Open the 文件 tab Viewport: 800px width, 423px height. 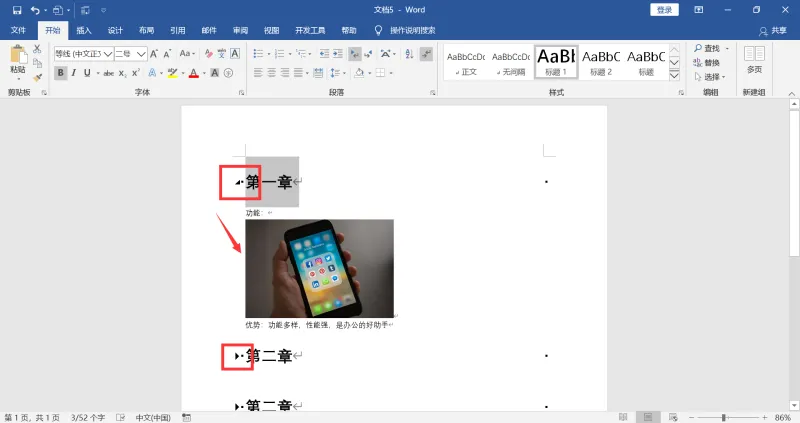coord(18,31)
